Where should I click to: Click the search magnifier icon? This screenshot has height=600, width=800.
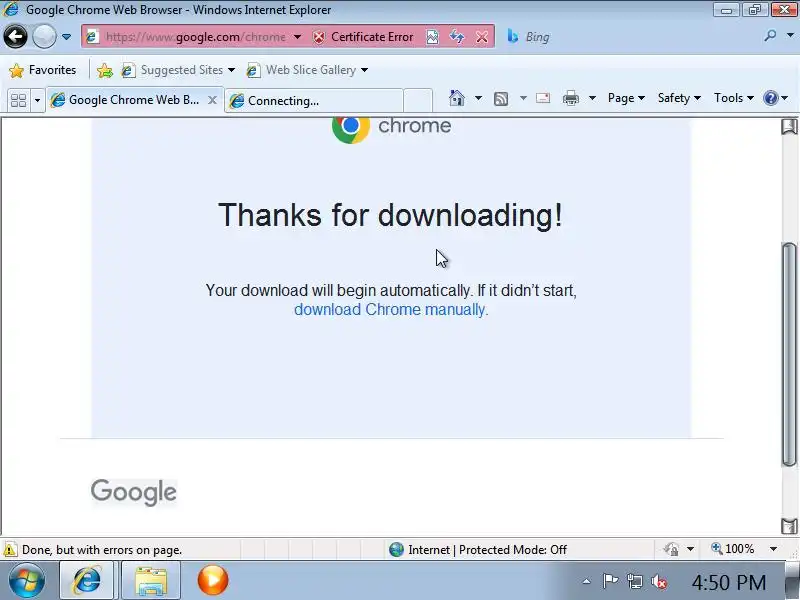pyautogui.click(x=770, y=36)
